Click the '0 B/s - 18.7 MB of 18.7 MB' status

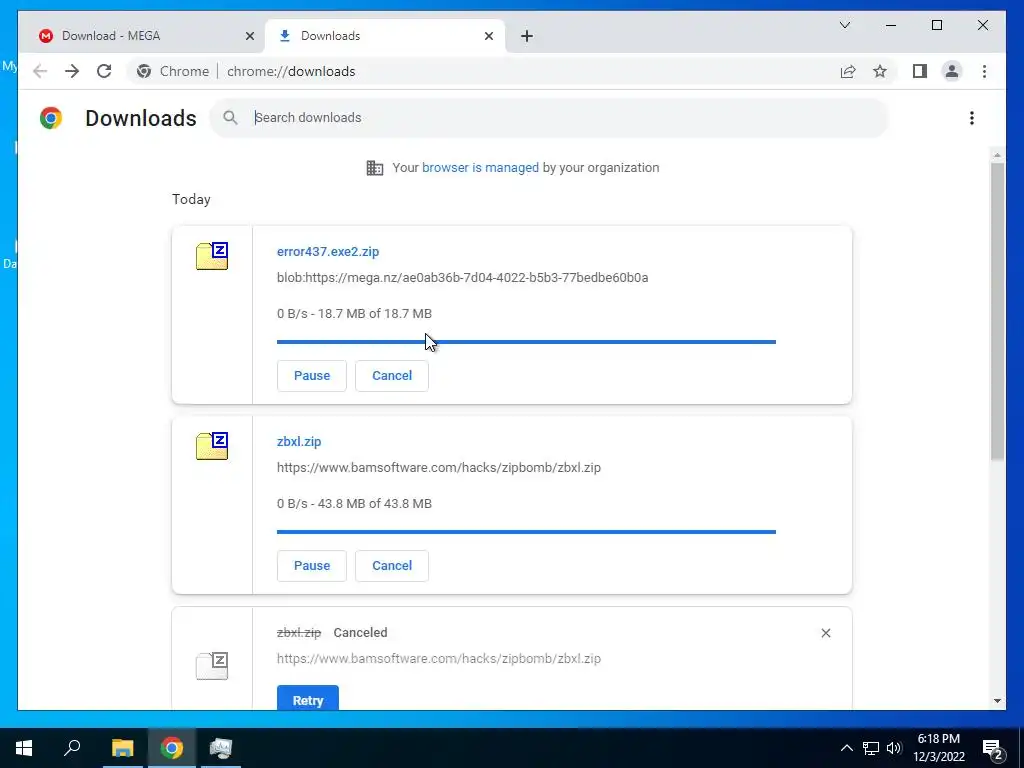pos(354,313)
